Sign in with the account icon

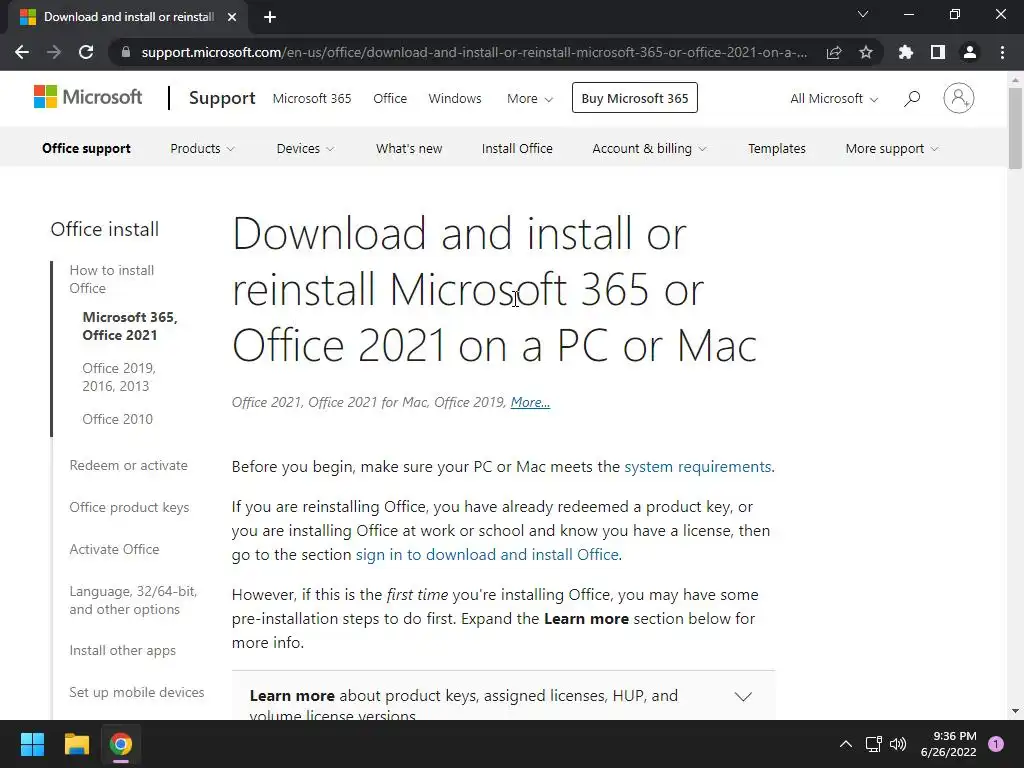click(959, 98)
